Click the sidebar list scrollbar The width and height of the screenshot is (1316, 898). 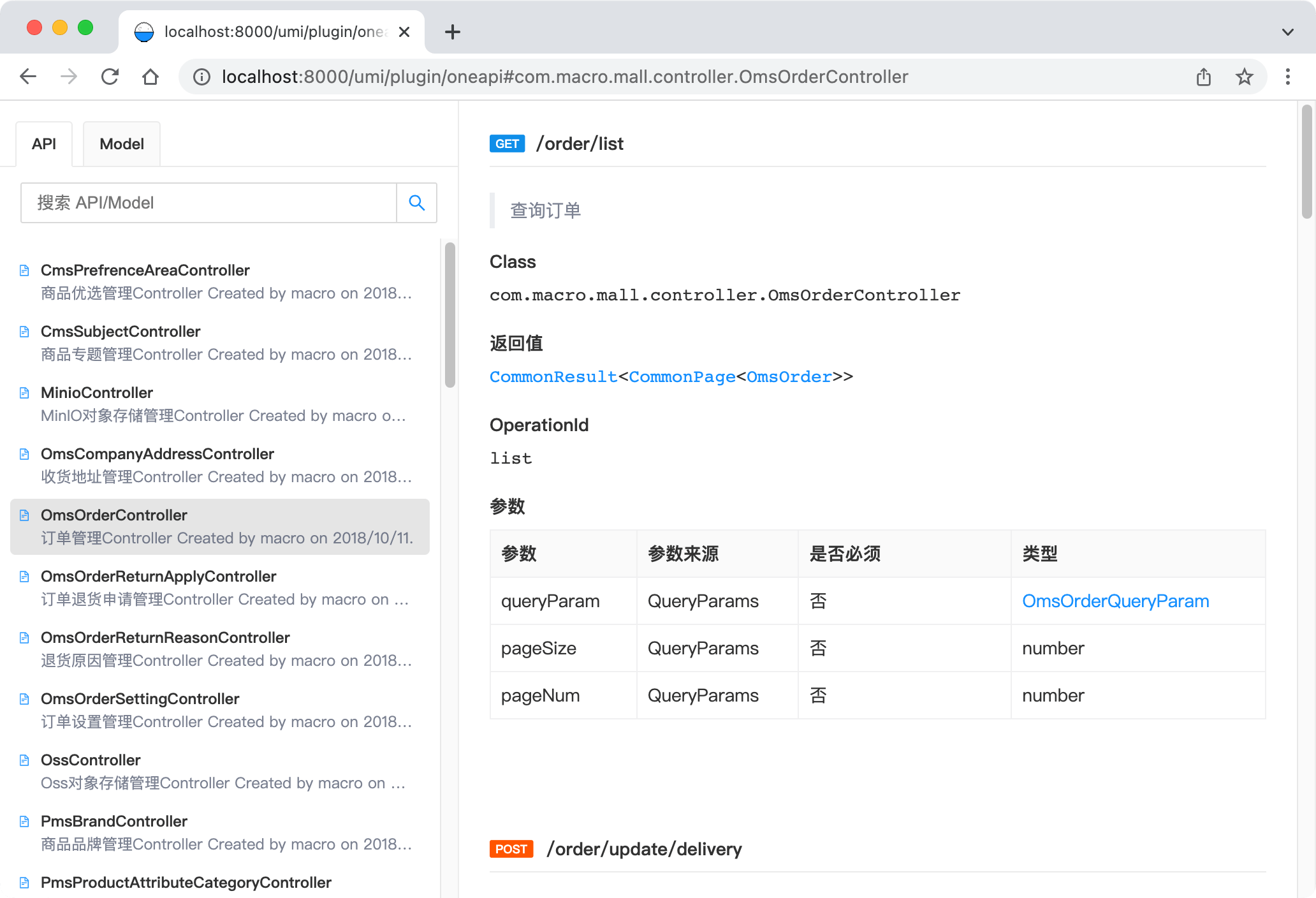click(x=450, y=315)
